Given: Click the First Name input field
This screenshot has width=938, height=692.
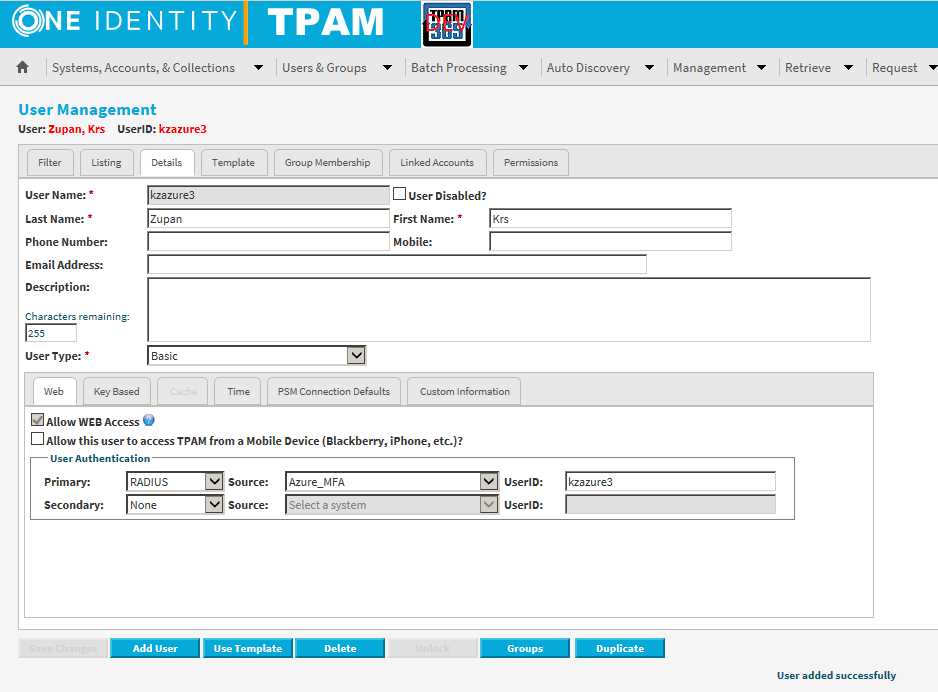Looking at the screenshot, I should (611, 219).
